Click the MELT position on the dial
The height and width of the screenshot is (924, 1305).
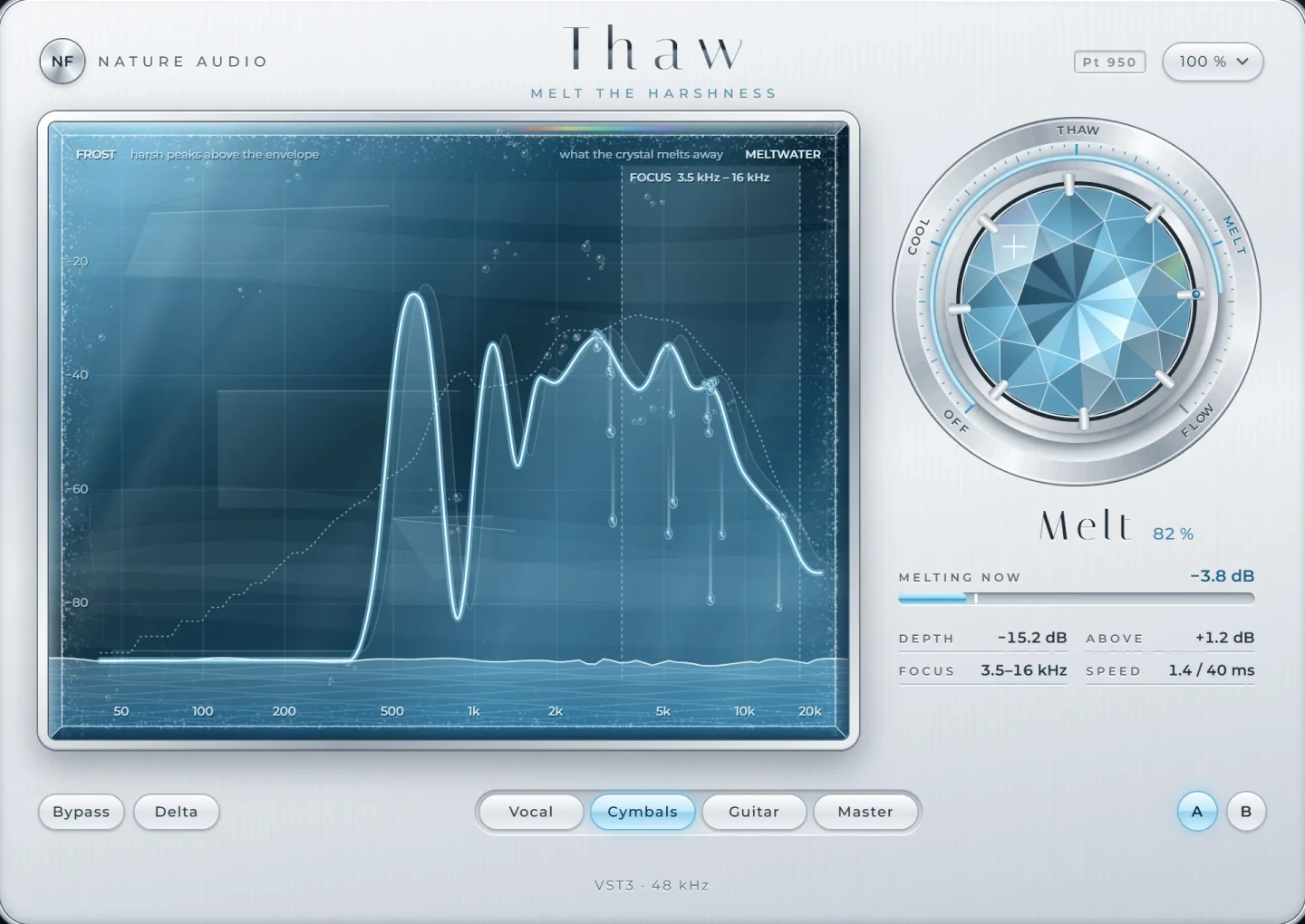click(x=1234, y=235)
